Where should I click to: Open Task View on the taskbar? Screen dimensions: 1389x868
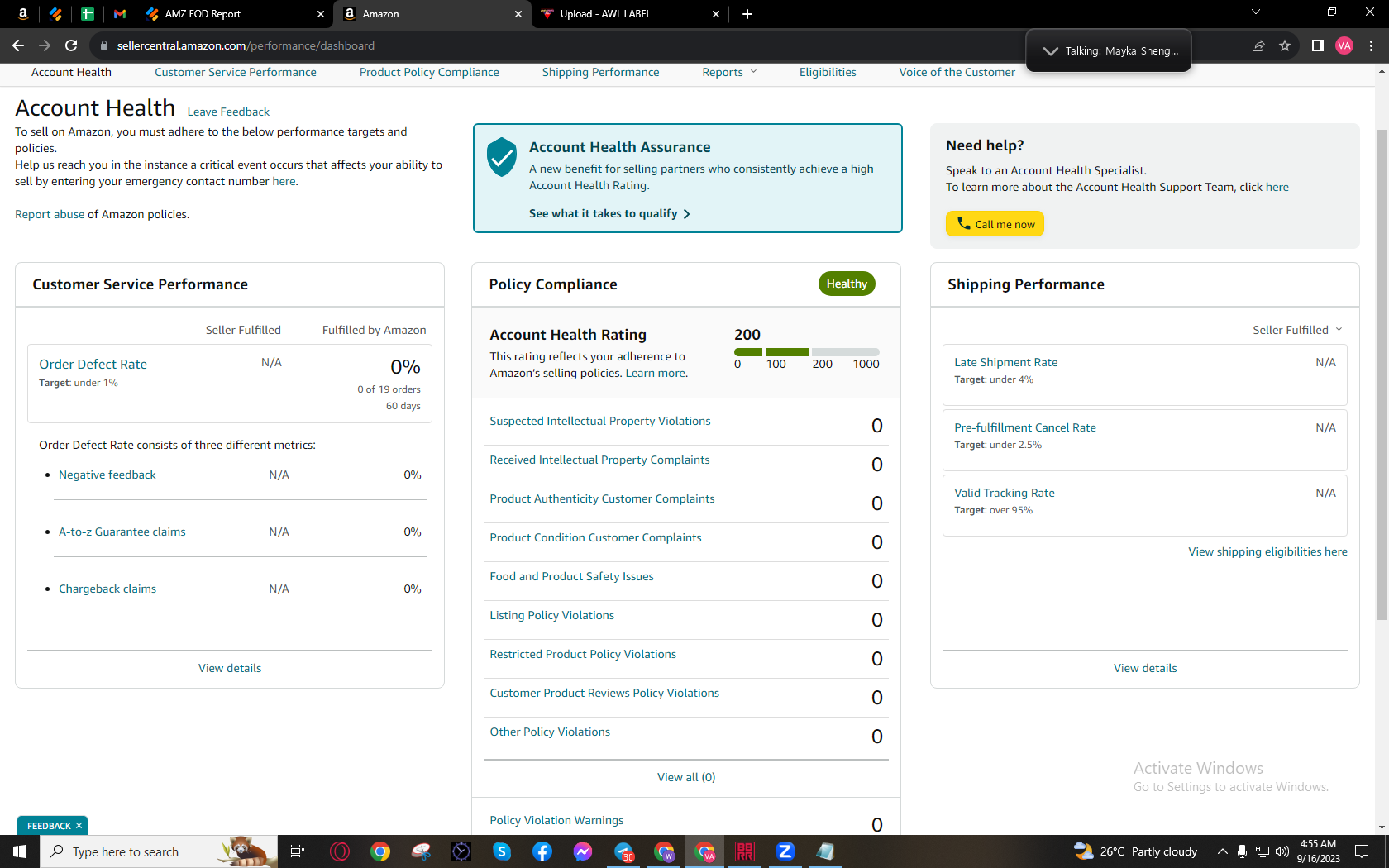point(298,851)
